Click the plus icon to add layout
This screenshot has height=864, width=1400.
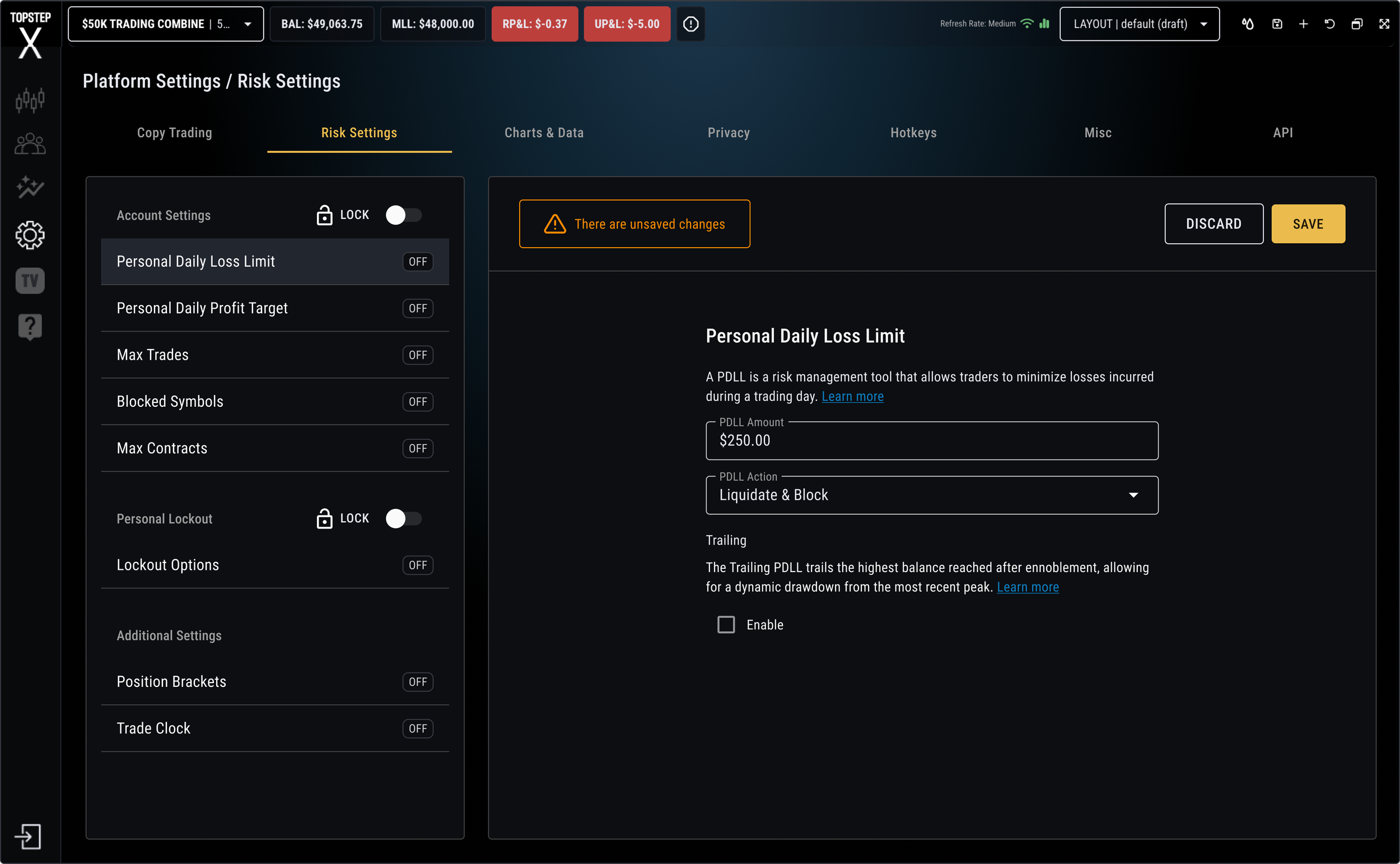tap(1304, 24)
